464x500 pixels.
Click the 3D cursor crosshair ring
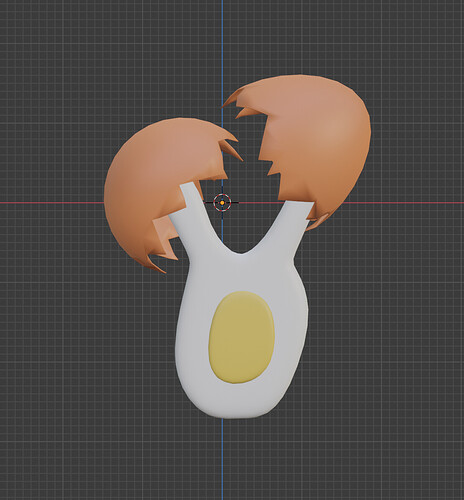tap(222, 202)
